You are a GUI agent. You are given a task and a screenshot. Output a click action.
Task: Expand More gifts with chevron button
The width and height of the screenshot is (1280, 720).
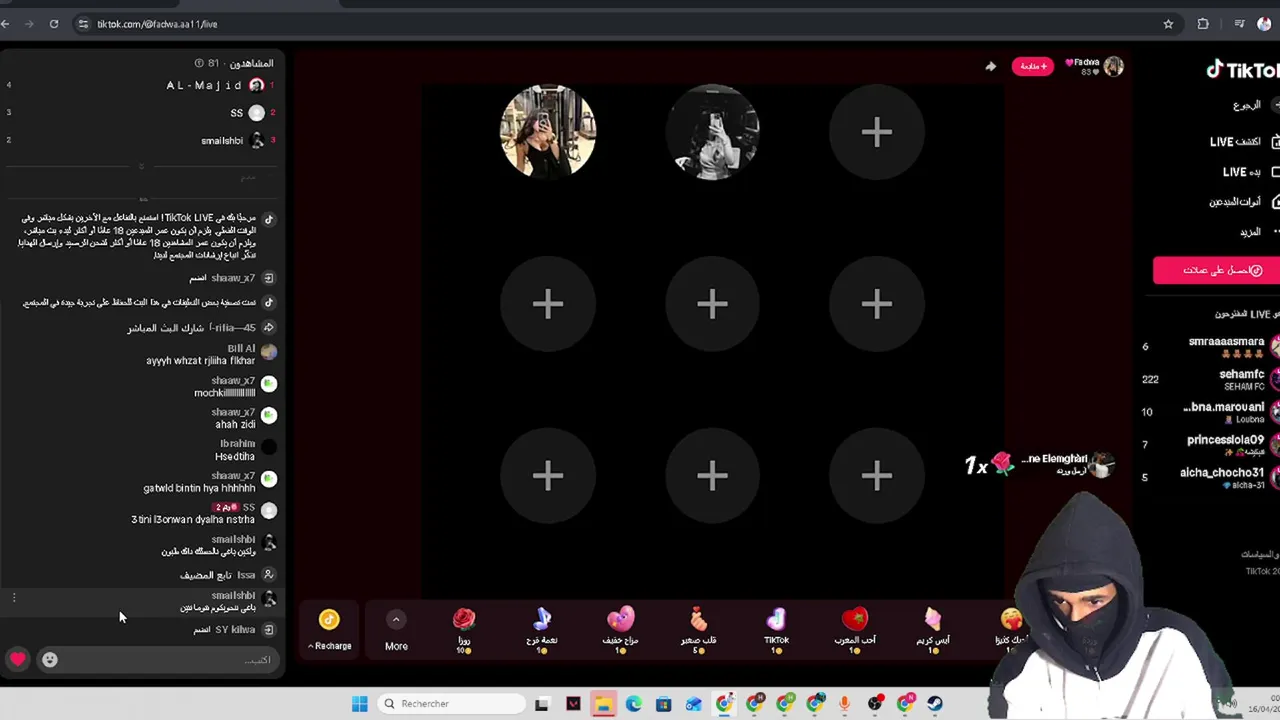click(396, 631)
